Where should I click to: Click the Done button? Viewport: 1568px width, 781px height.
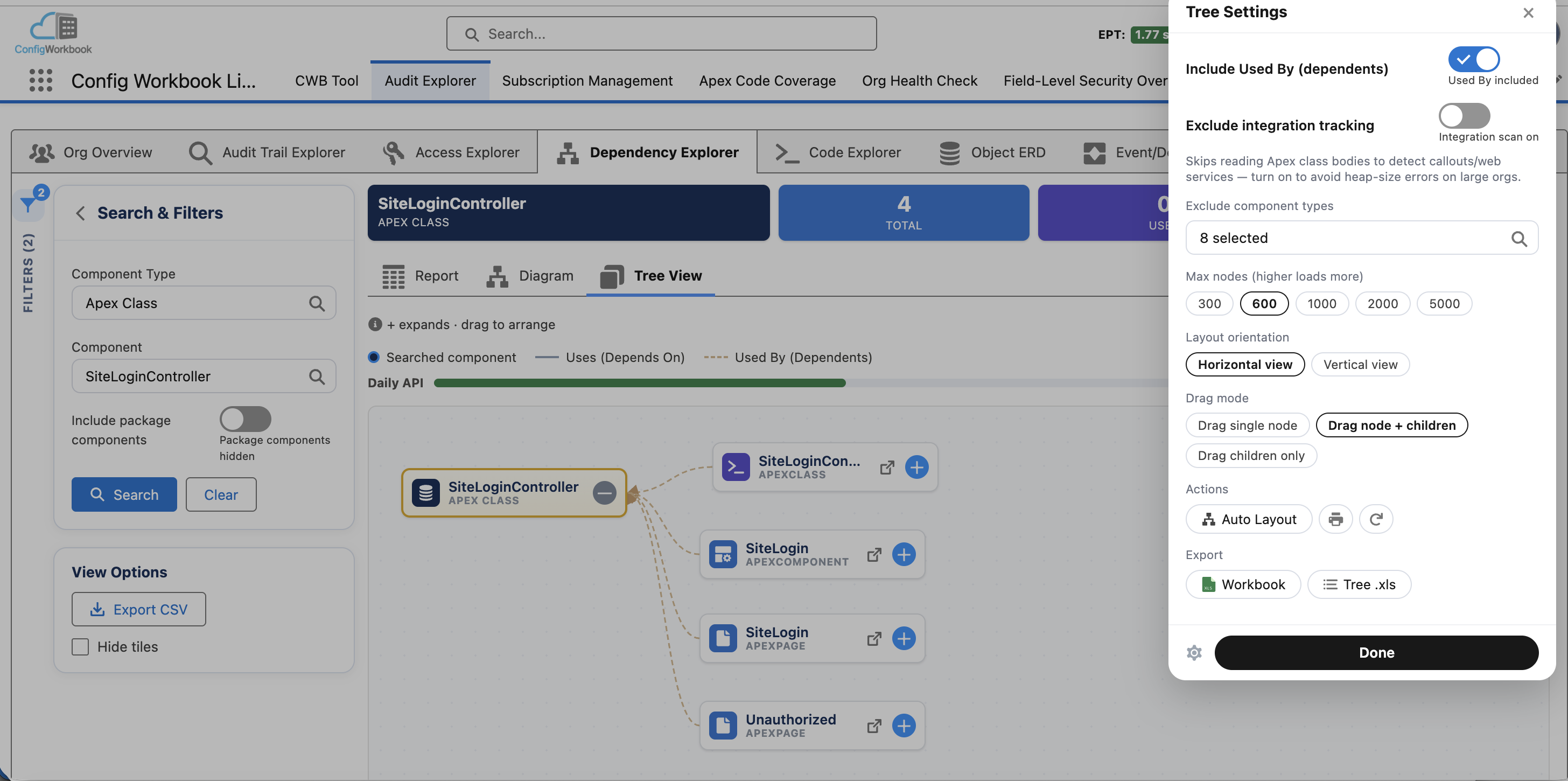point(1376,653)
